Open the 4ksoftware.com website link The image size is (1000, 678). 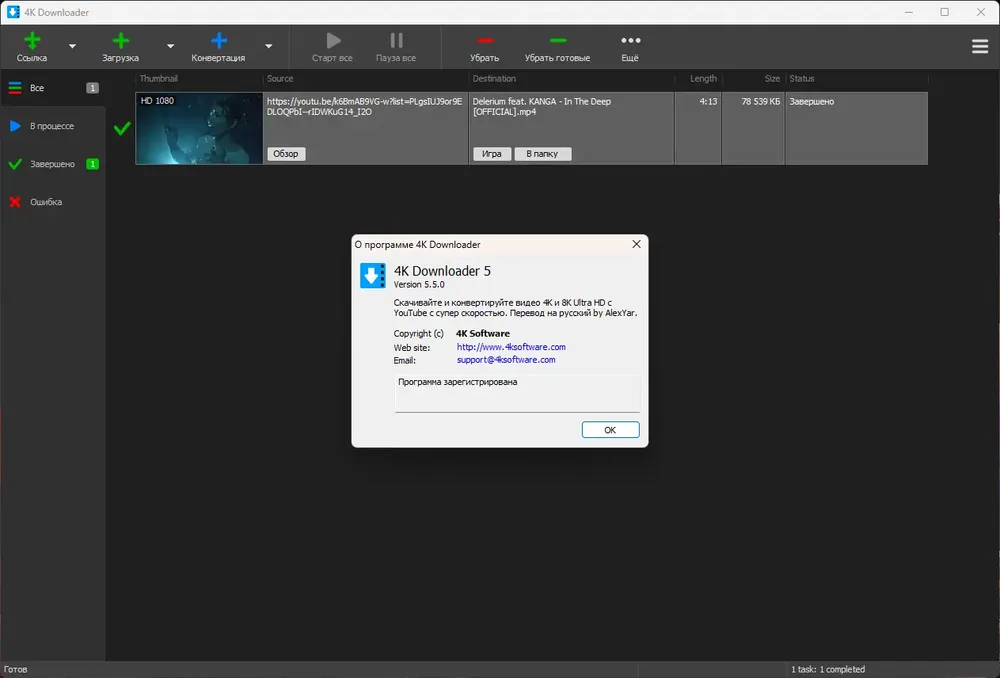coord(511,347)
